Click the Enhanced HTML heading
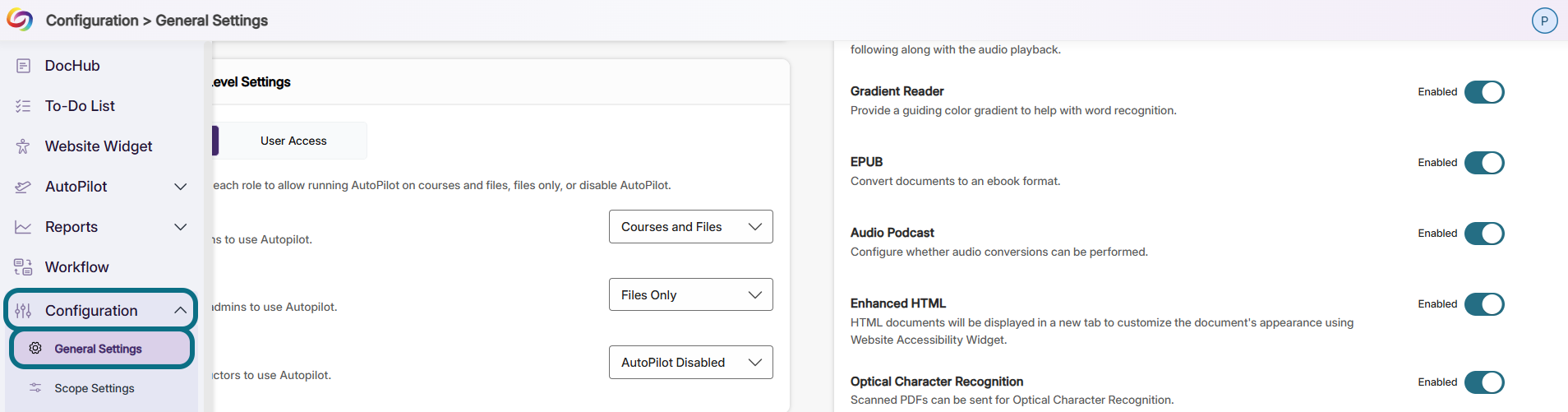 [897, 303]
